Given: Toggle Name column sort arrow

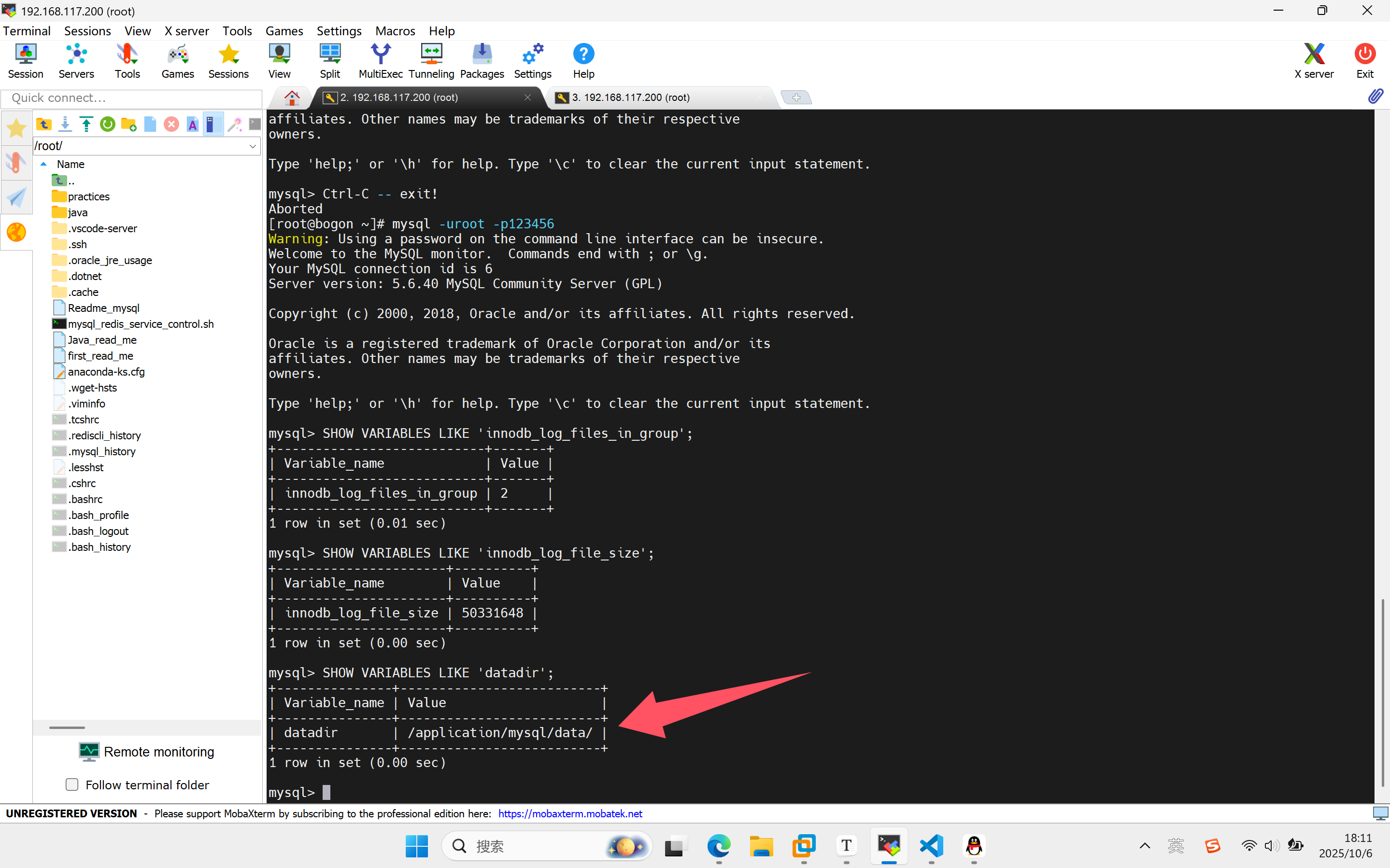Looking at the screenshot, I should 43,164.
